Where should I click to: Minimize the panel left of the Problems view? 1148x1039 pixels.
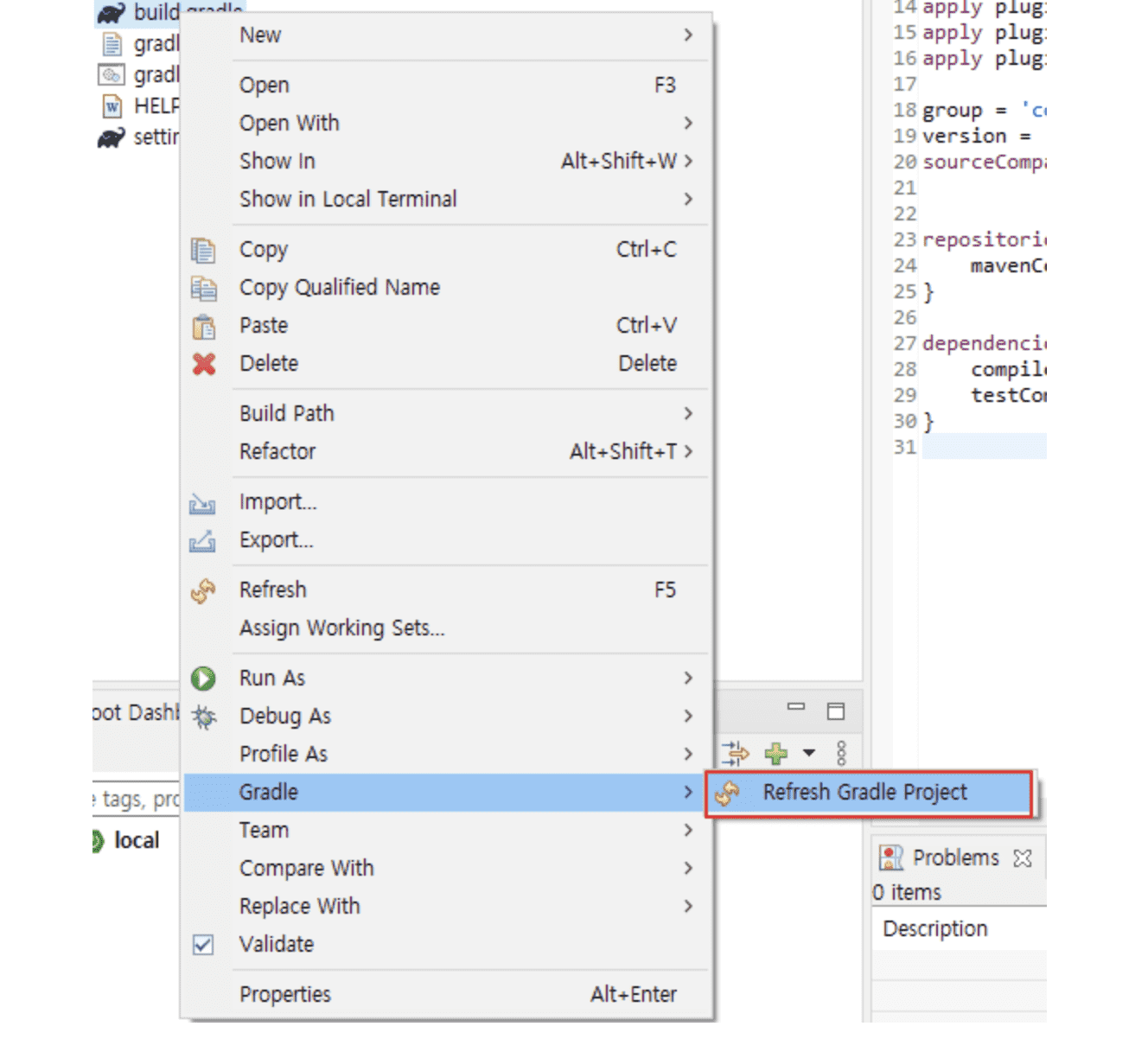[x=796, y=707]
